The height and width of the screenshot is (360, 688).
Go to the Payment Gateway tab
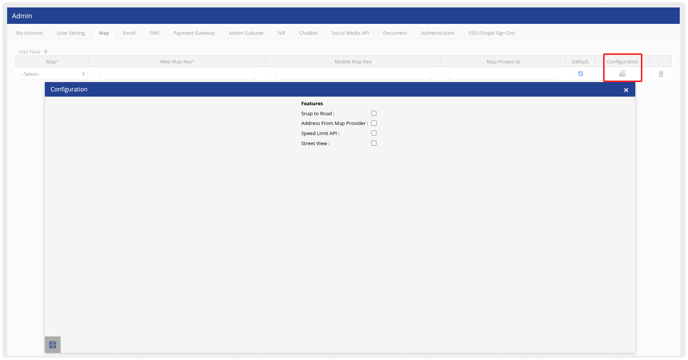tap(194, 33)
